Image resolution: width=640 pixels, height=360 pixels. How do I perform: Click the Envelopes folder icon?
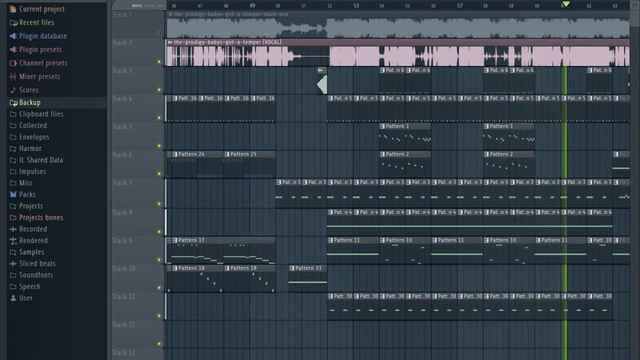(x=13, y=137)
